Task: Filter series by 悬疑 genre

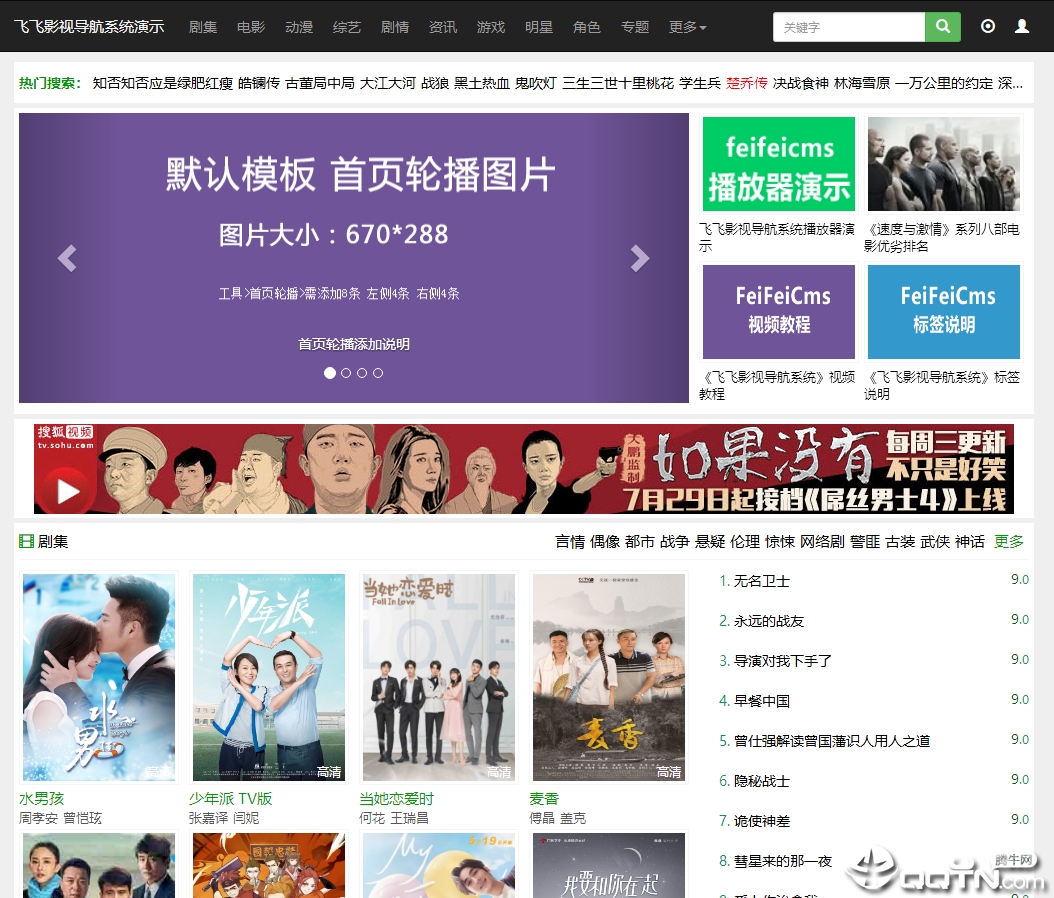Action: (x=710, y=542)
